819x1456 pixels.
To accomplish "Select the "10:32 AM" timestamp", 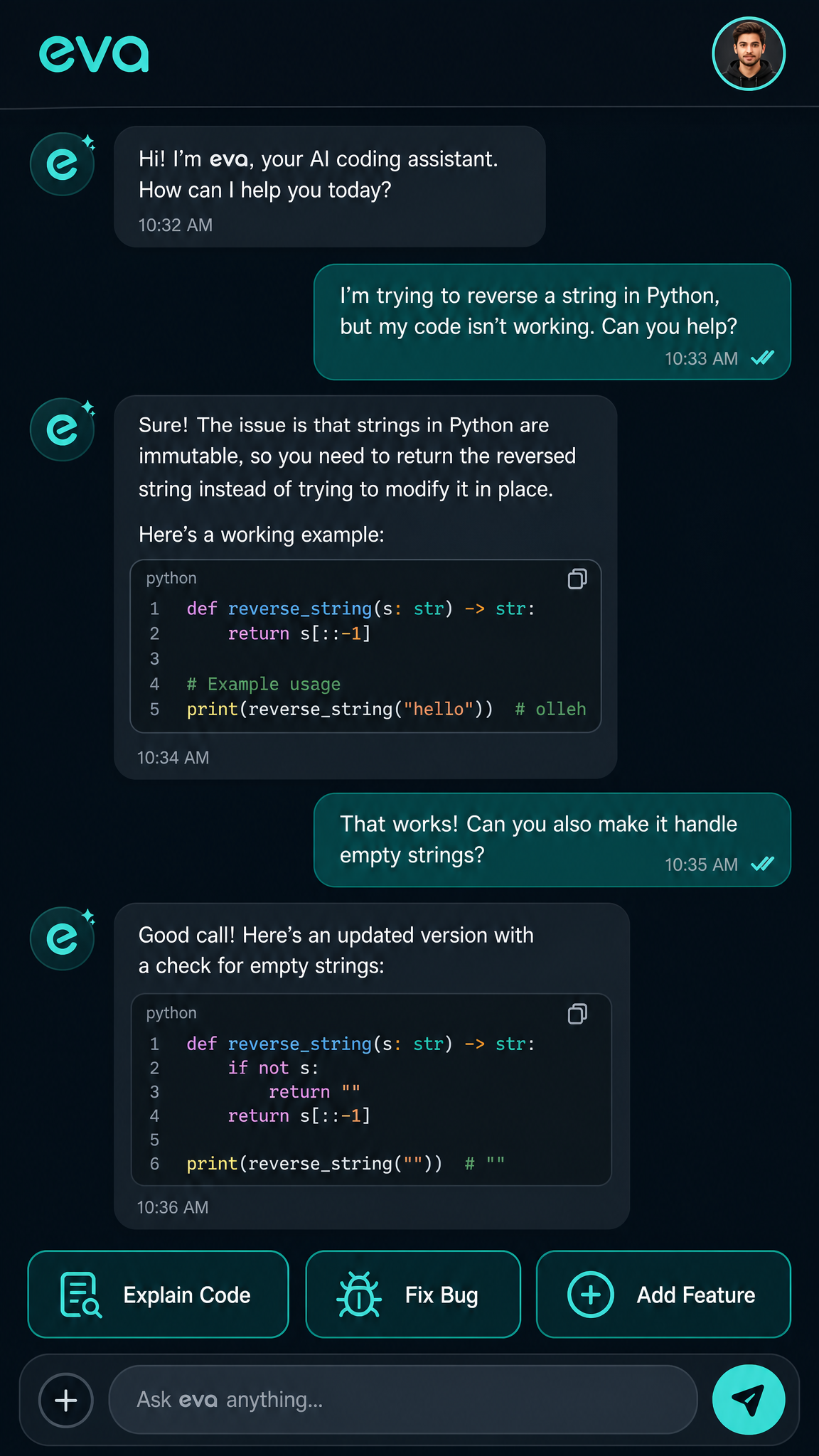I will tap(176, 225).
